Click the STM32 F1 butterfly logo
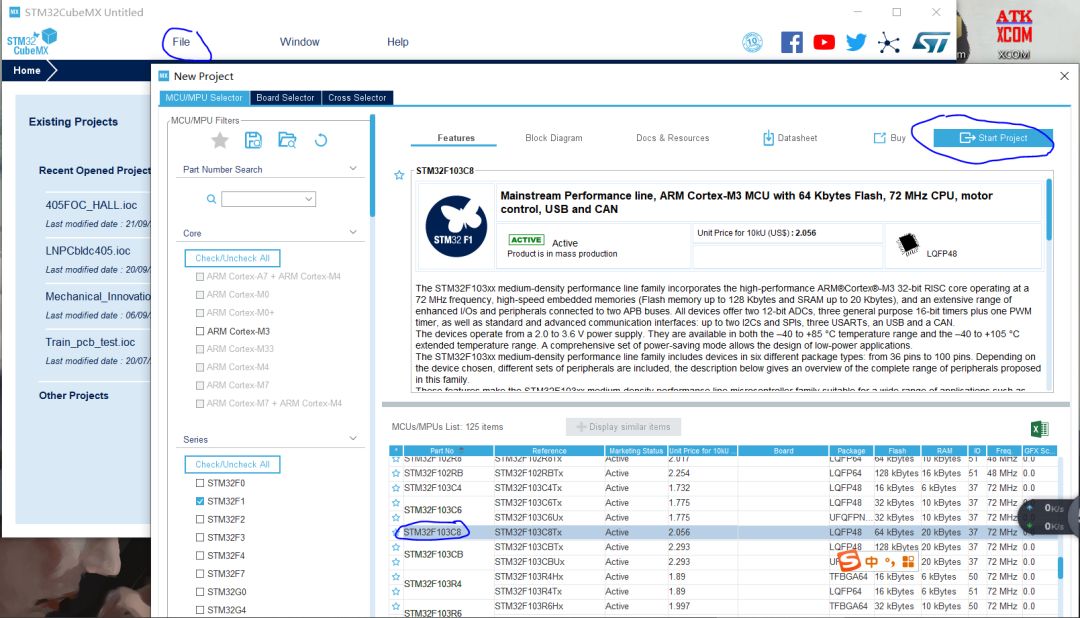This screenshot has width=1080, height=618. click(x=456, y=226)
